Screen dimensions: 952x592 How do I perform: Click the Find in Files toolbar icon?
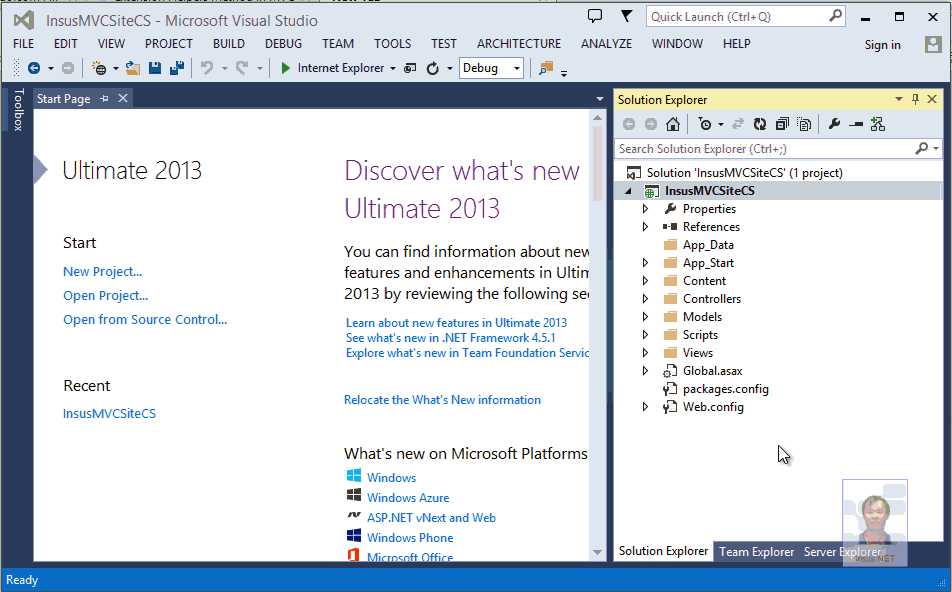coord(546,68)
